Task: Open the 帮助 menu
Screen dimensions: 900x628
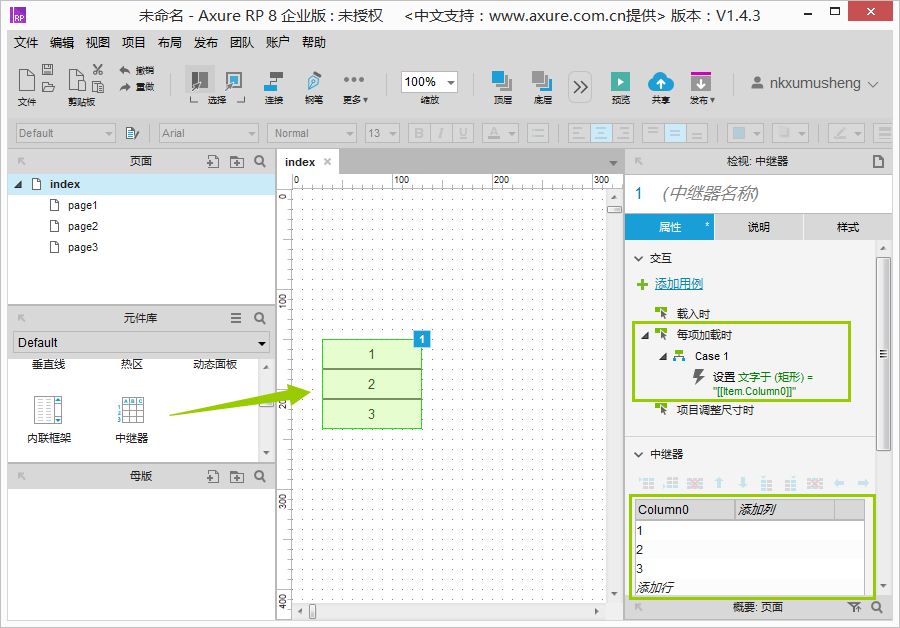Action: coord(313,42)
